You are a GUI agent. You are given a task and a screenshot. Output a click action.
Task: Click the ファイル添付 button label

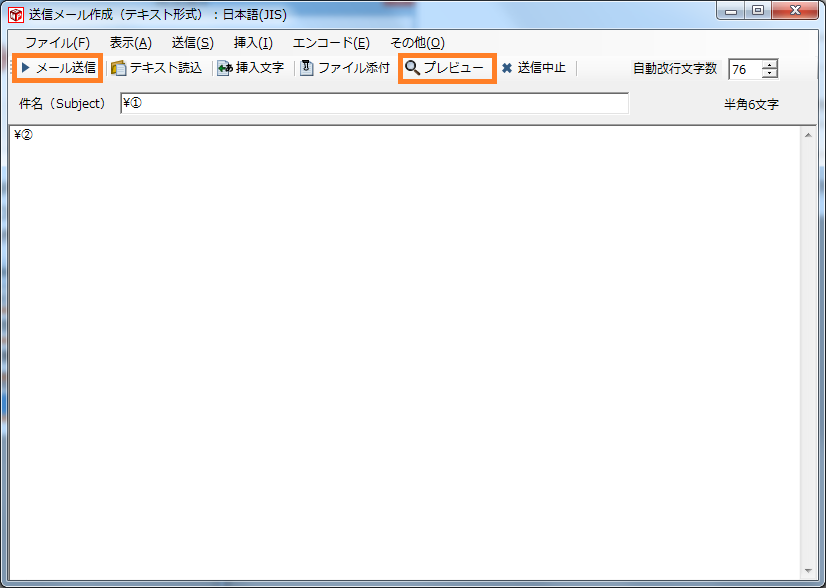click(354, 68)
